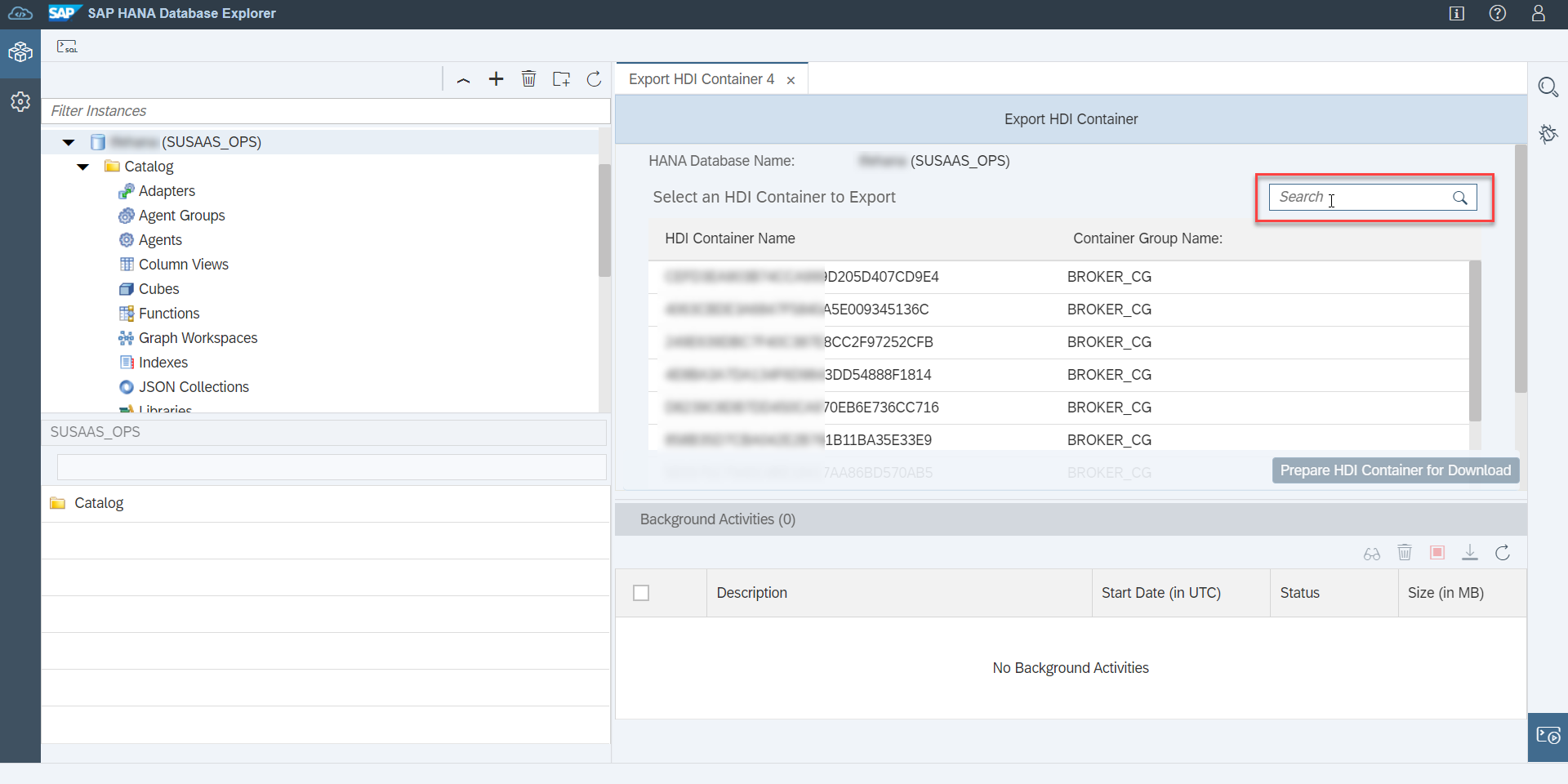Viewport: 1568px width, 784px height.
Task: Click the tree panel vertical scrollbar
Action: coord(604,220)
